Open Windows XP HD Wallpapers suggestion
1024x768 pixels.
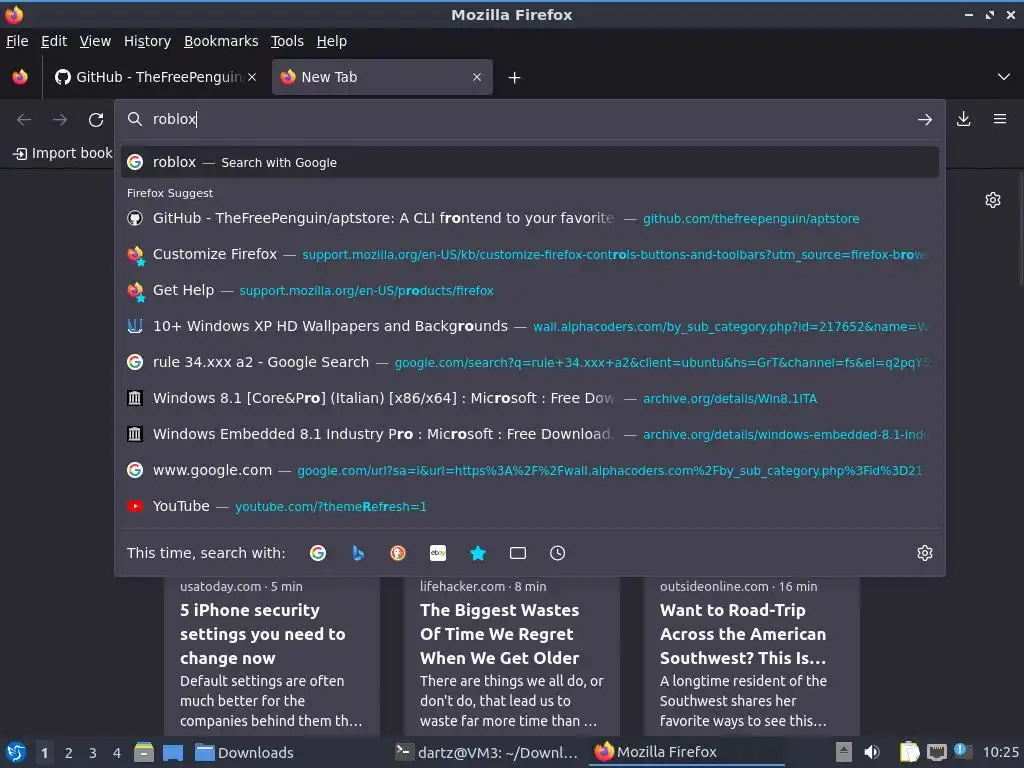click(x=530, y=326)
